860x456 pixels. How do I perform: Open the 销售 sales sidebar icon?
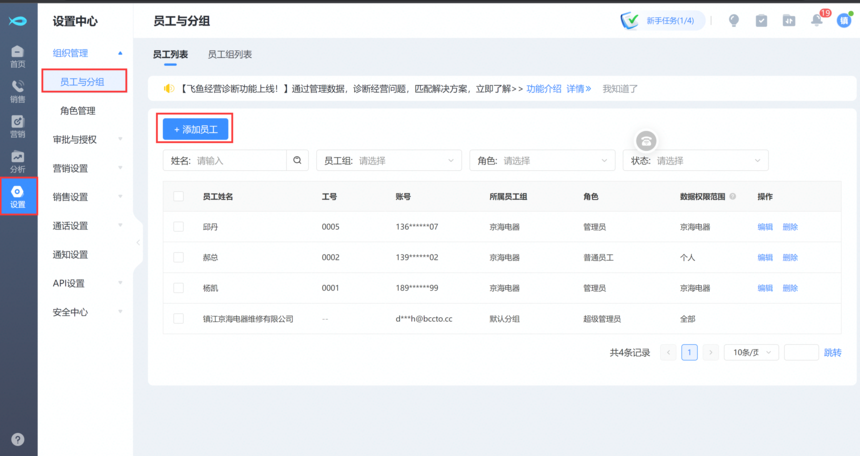tap(17, 91)
